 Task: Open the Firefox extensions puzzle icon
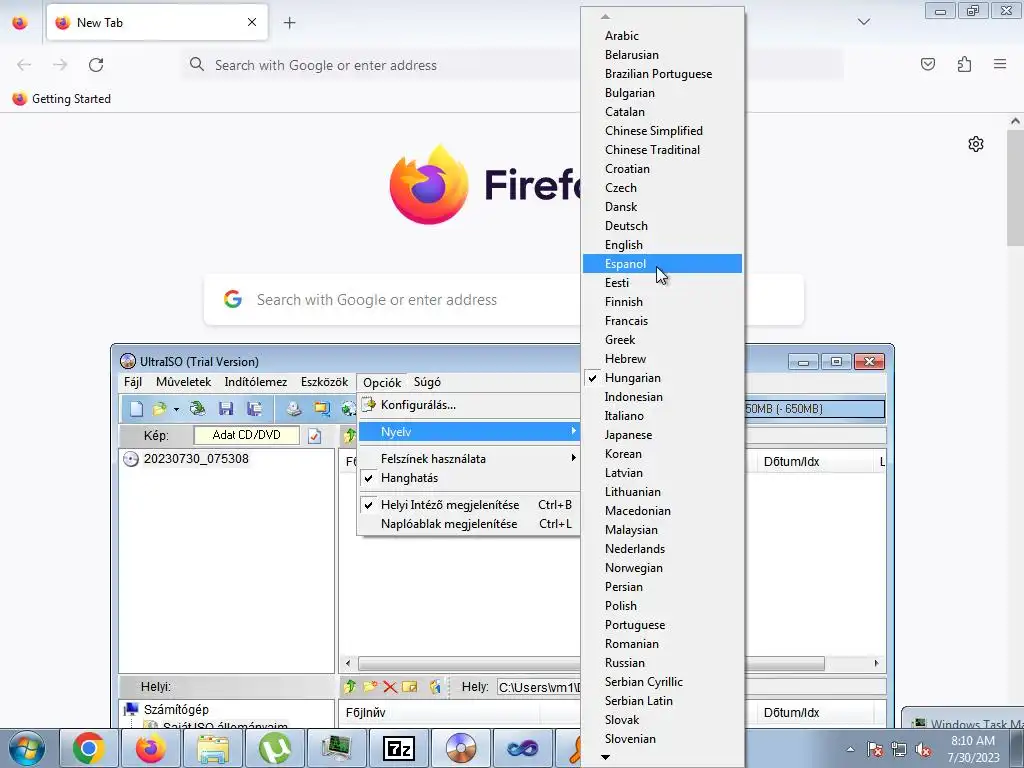click(x=964, y=64)
